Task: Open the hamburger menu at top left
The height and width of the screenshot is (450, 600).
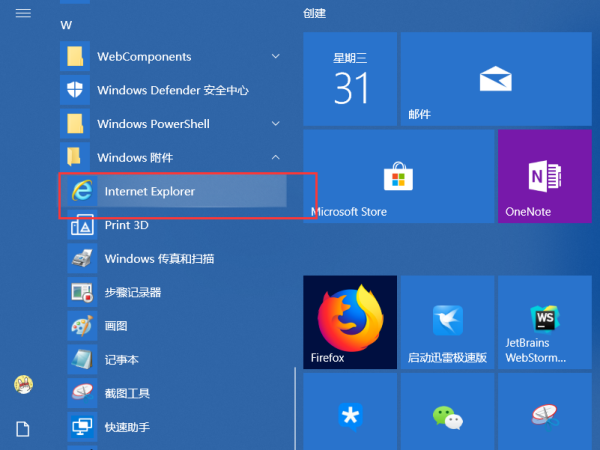Action: 23,13
